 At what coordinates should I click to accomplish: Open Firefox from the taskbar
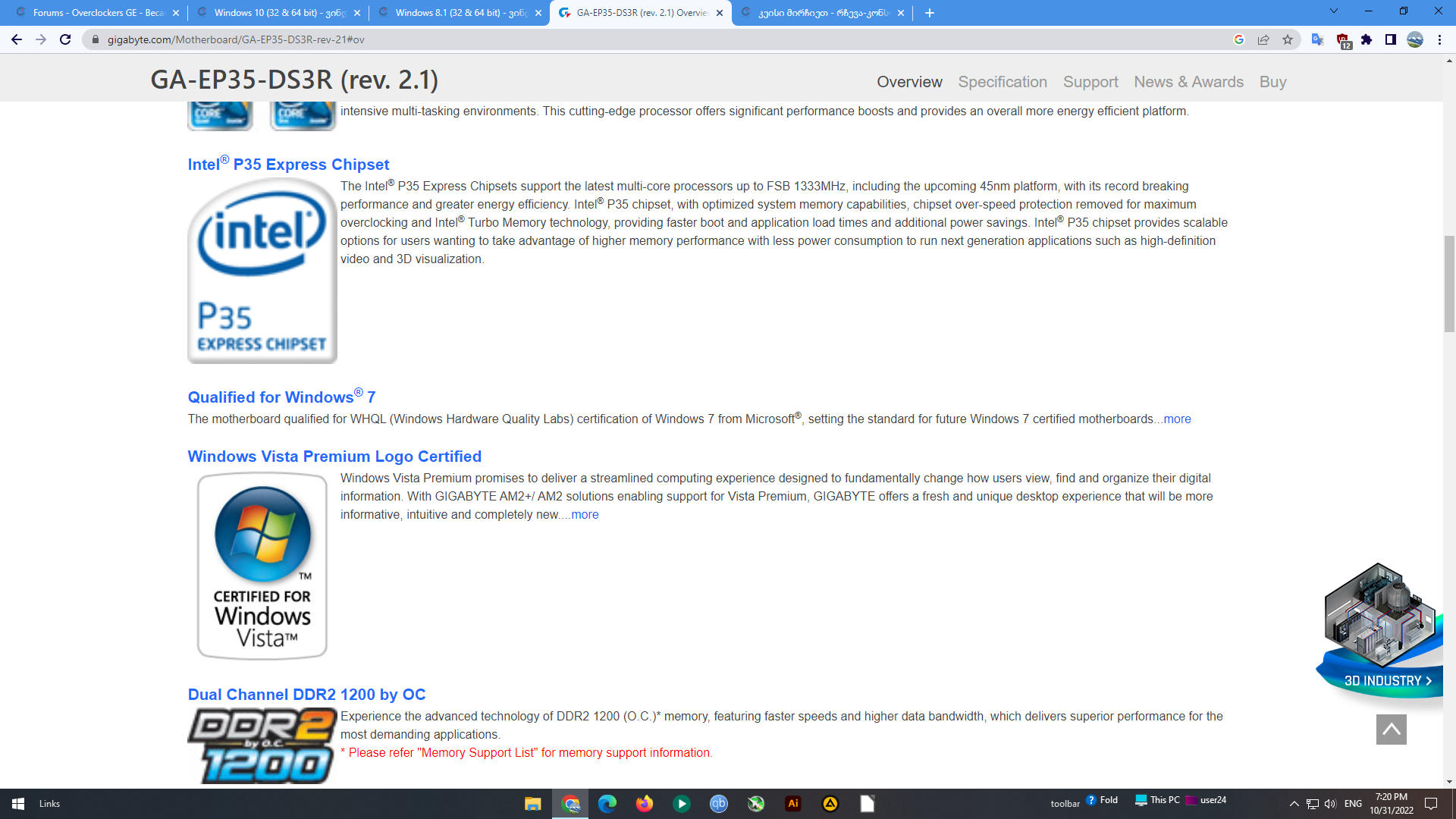pyautogui.click(x=645, y=804)
